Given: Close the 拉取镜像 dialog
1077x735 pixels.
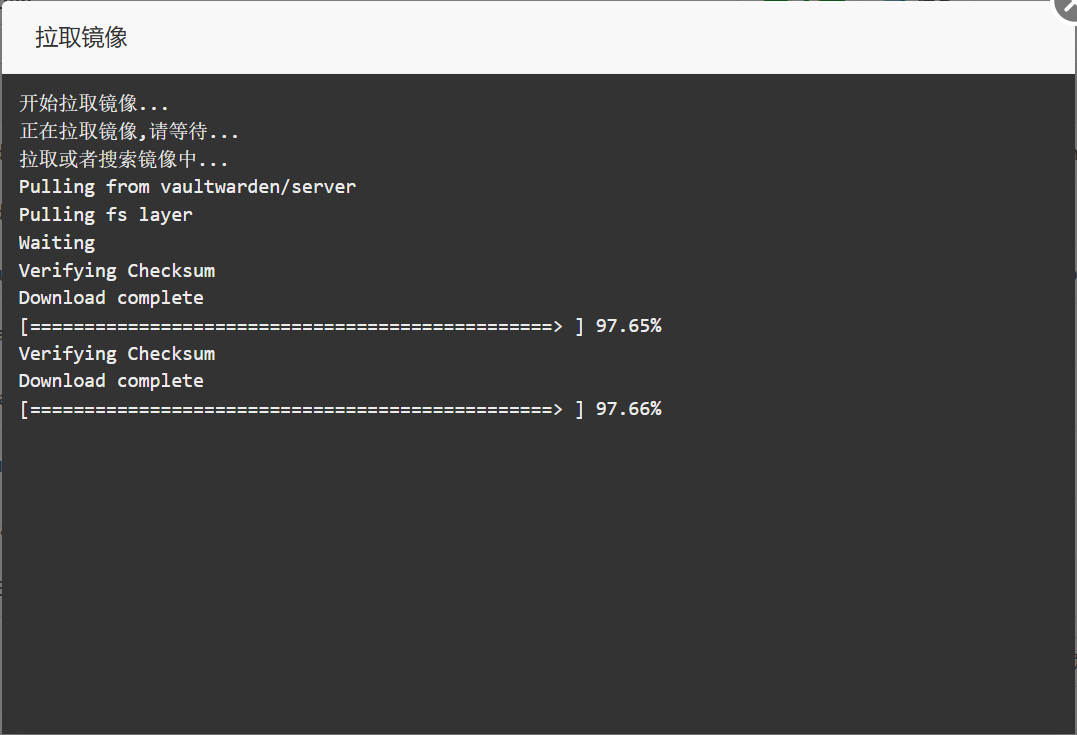Looking at the screenshot, I should (1067, 8).
